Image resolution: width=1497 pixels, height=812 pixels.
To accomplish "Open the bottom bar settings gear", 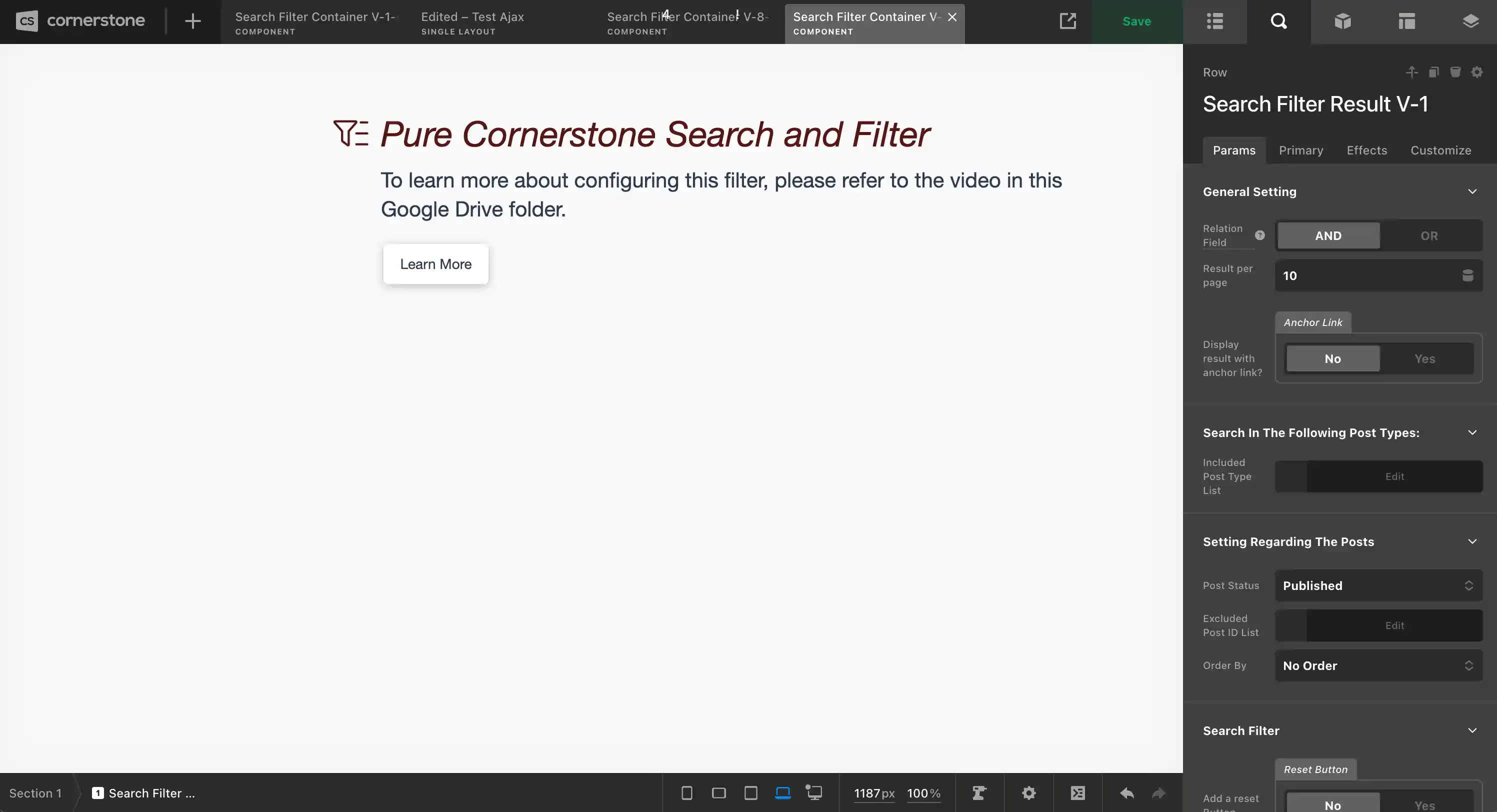I will [x=1028, y=793].
